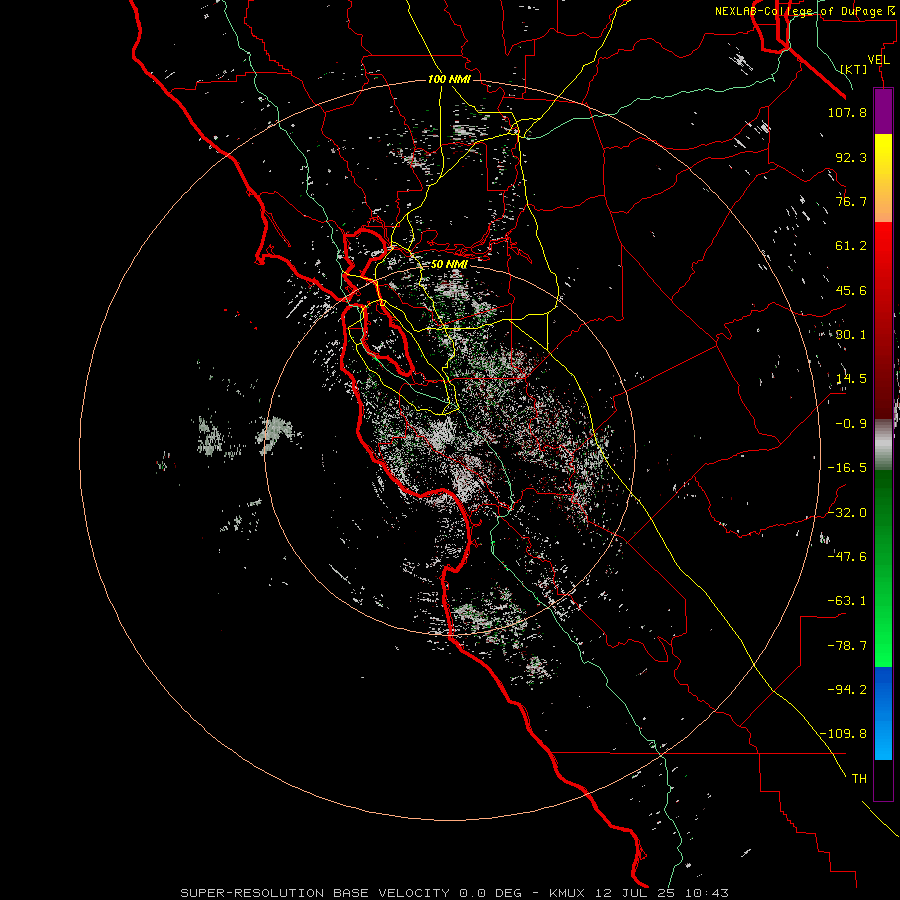Select the 92.3 velocity scale value

pos(851,157)
